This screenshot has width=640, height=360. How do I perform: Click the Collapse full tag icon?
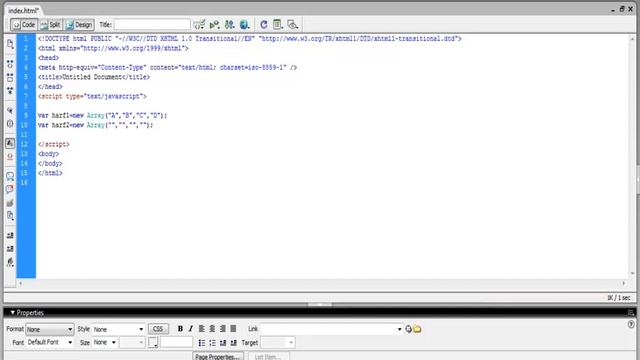coord(10,64)
